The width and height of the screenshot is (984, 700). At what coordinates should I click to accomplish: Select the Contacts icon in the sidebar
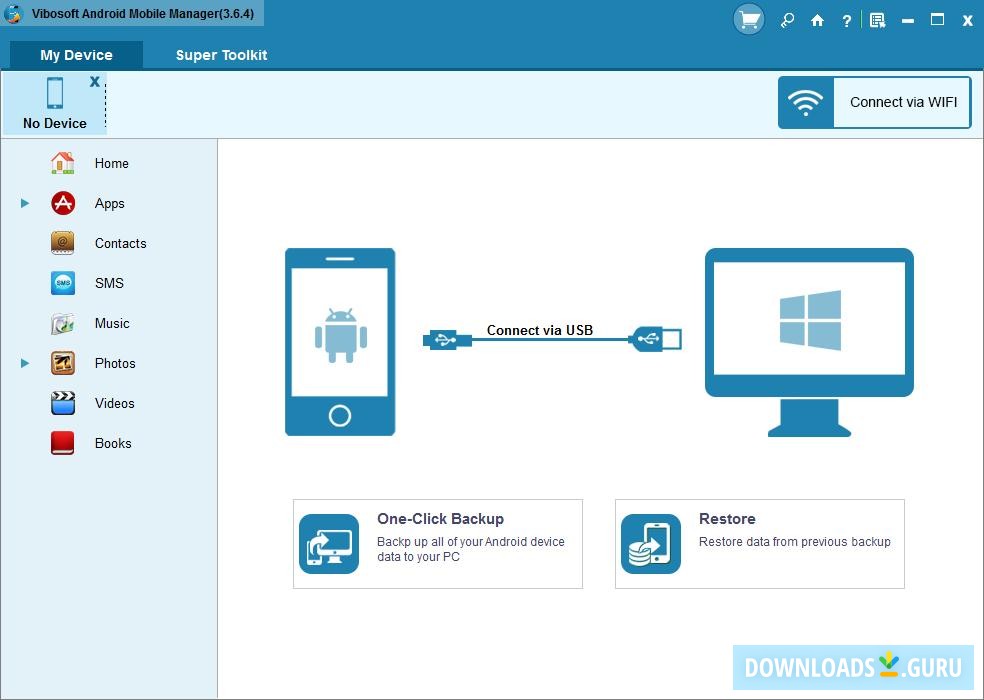click(x=61, y=243)
